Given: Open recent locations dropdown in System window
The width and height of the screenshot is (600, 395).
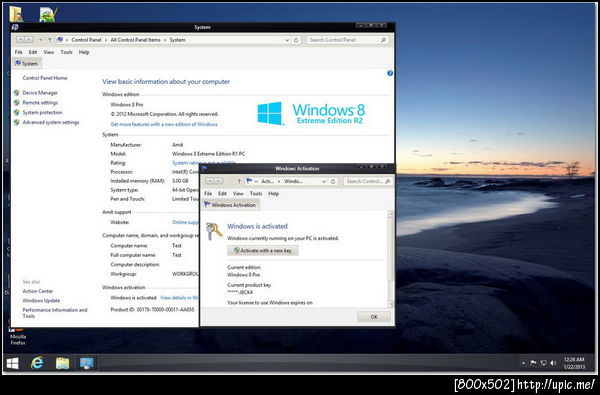Looking at the screenshot, I should (40, 40).
